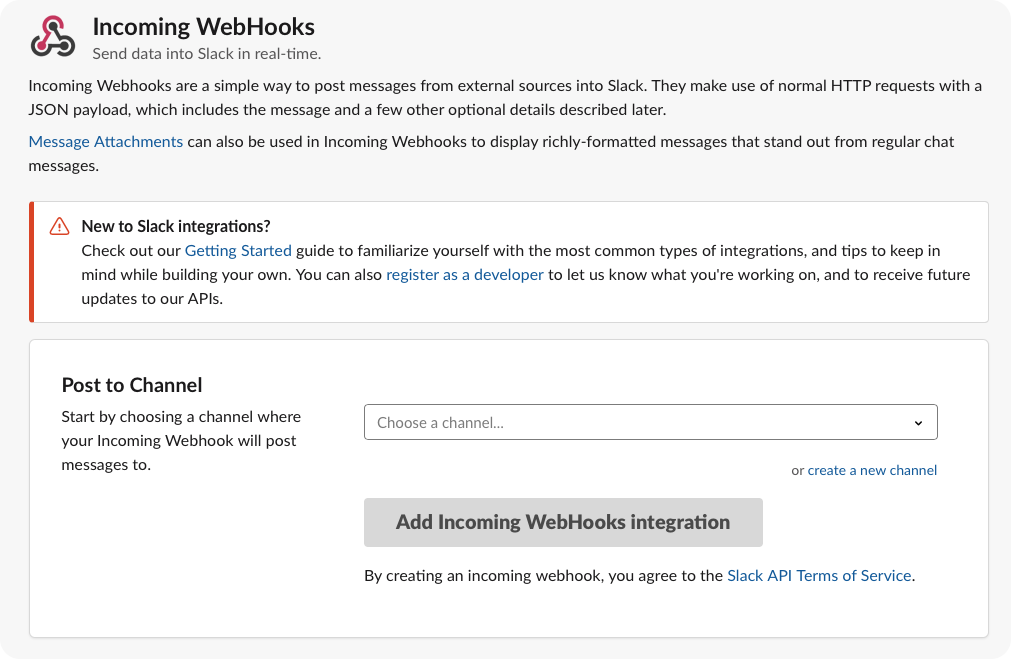
Task: Click the "Start by choosing a channel" description
Action: coord(180,440)
